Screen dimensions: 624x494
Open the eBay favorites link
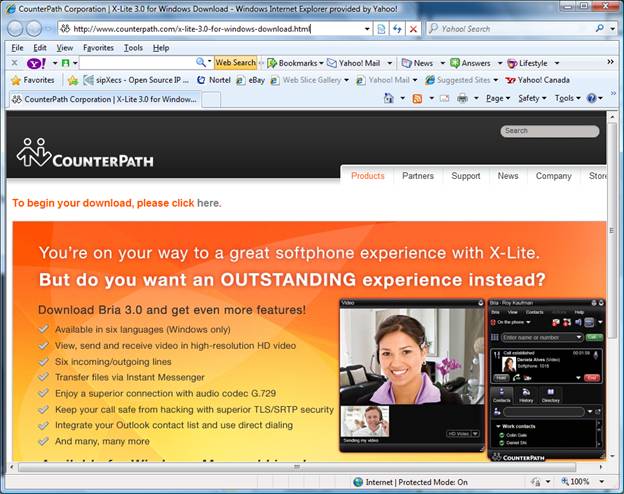pyautogui.click(x=251, y=80)
